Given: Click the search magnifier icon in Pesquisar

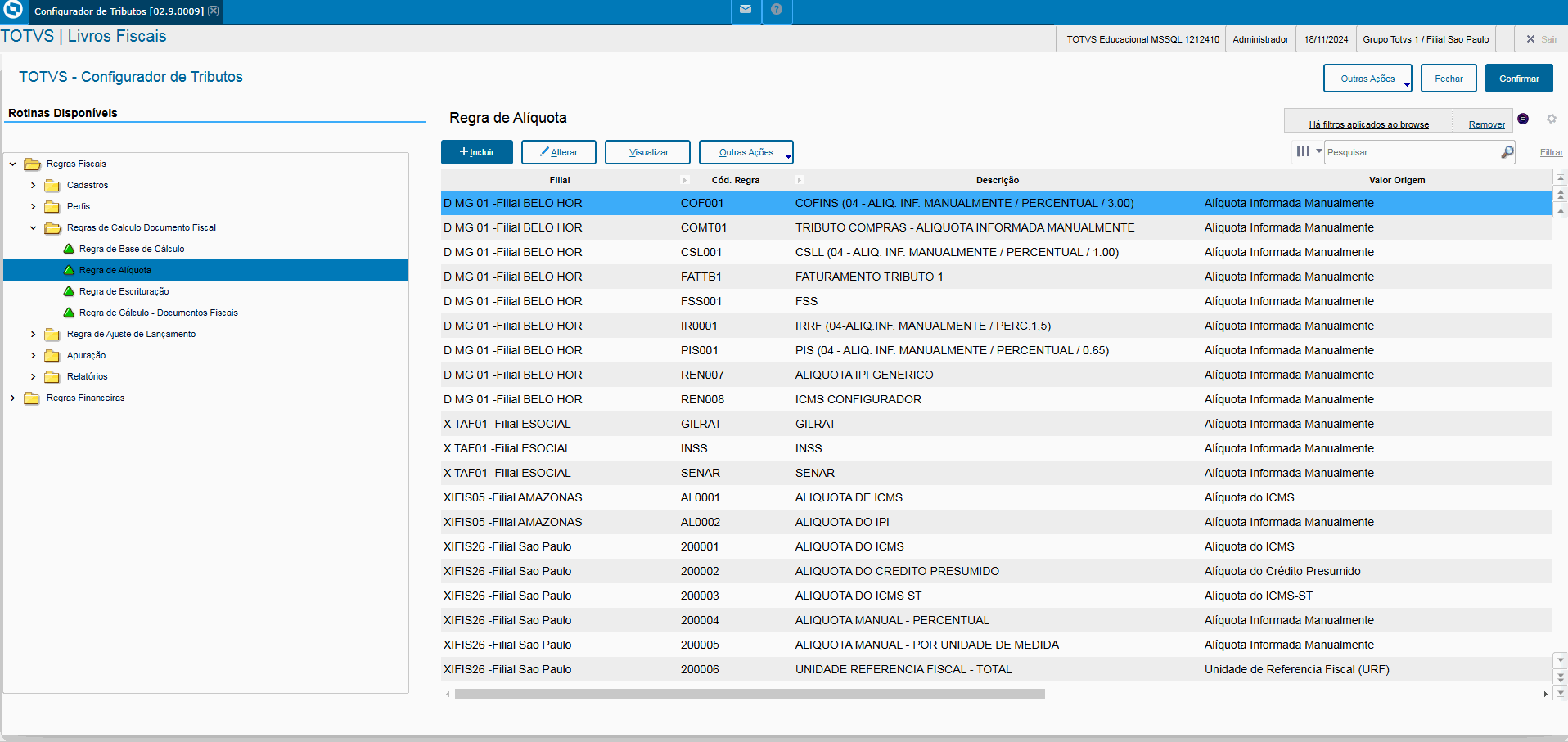Looking at the screenshot, I should [x=1507, y=152].
